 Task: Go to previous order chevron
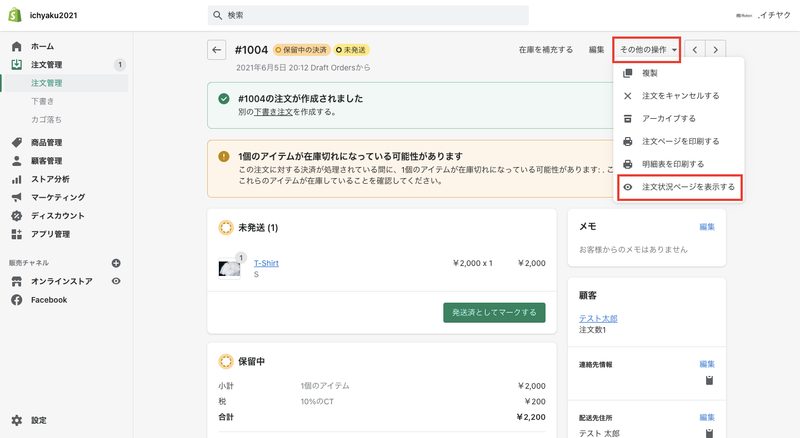point(695,50)
